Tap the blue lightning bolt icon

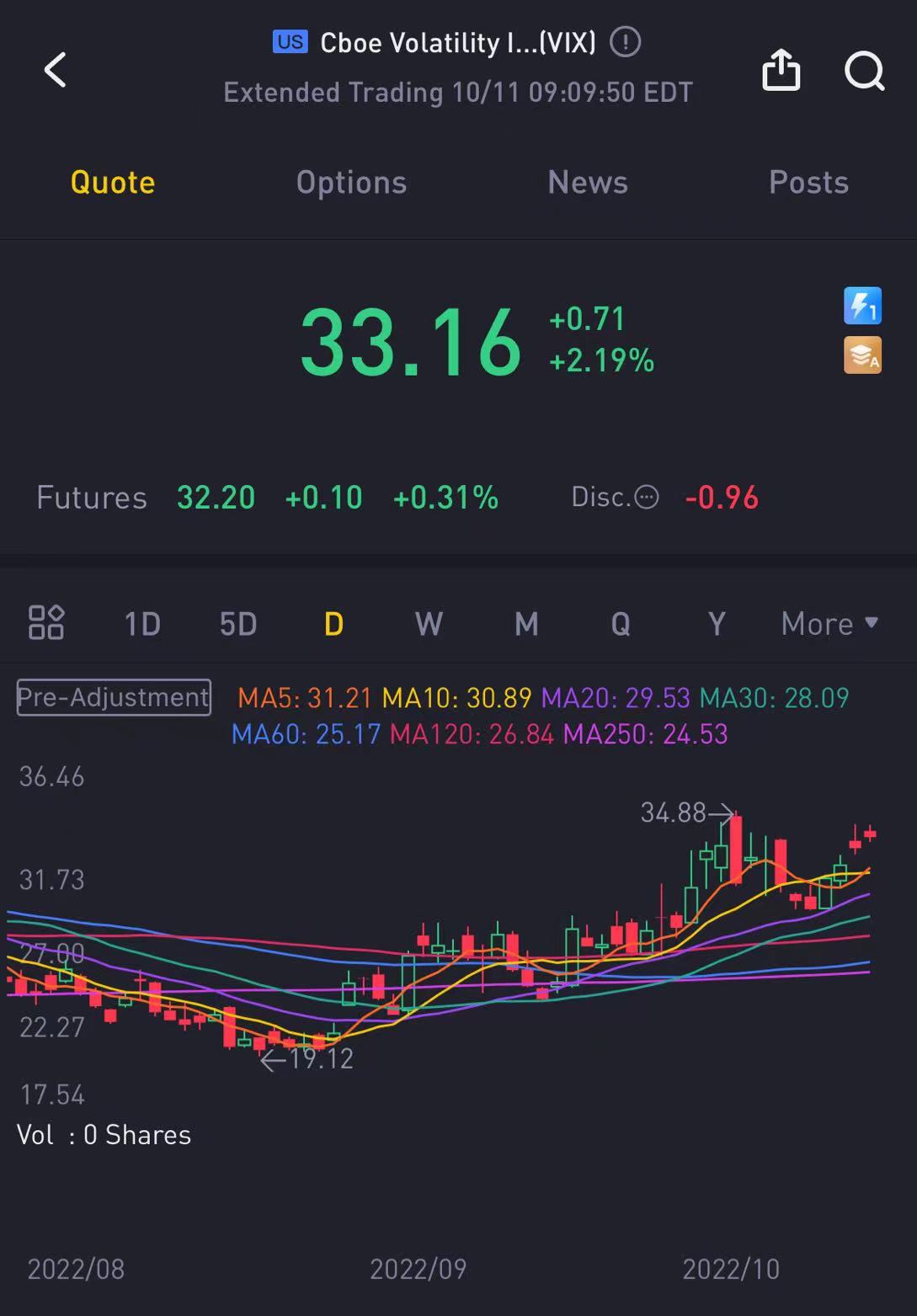pos(862,305)
